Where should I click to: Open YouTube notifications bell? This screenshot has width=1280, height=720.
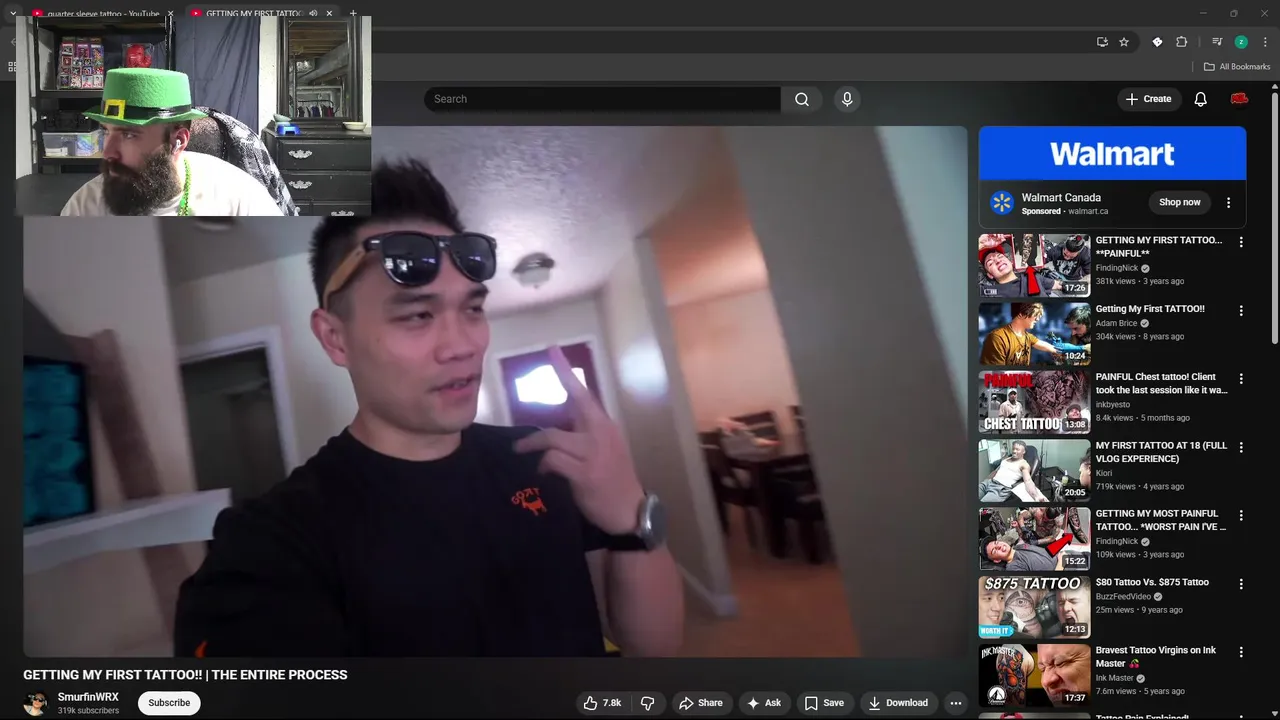click(1200, 99)
